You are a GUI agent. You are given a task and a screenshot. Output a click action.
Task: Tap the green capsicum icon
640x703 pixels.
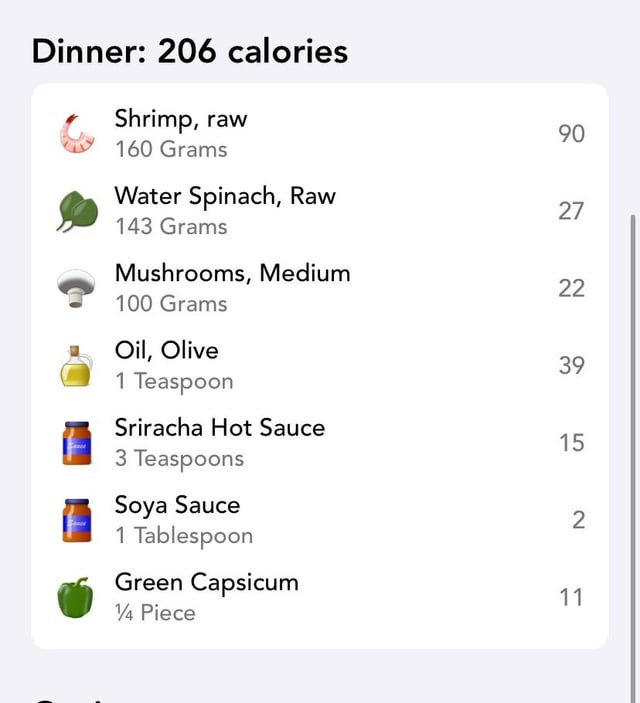tap(75, 598)
